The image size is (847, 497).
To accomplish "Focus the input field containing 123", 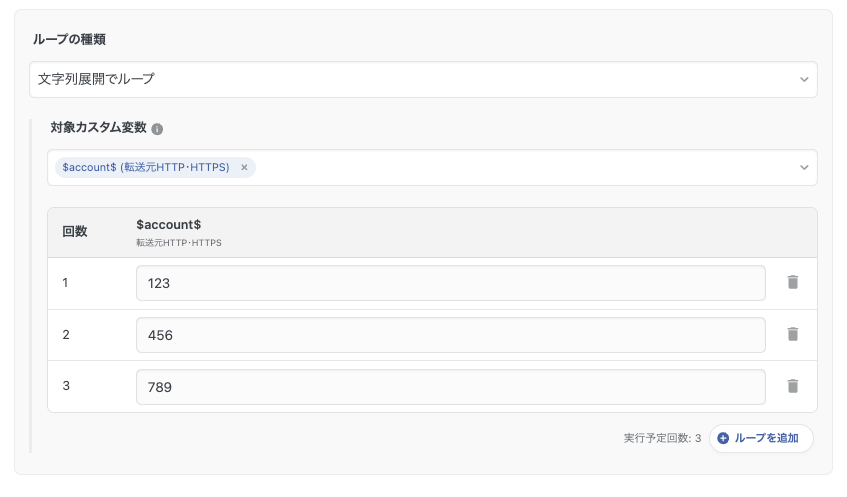I will [450, 283].
